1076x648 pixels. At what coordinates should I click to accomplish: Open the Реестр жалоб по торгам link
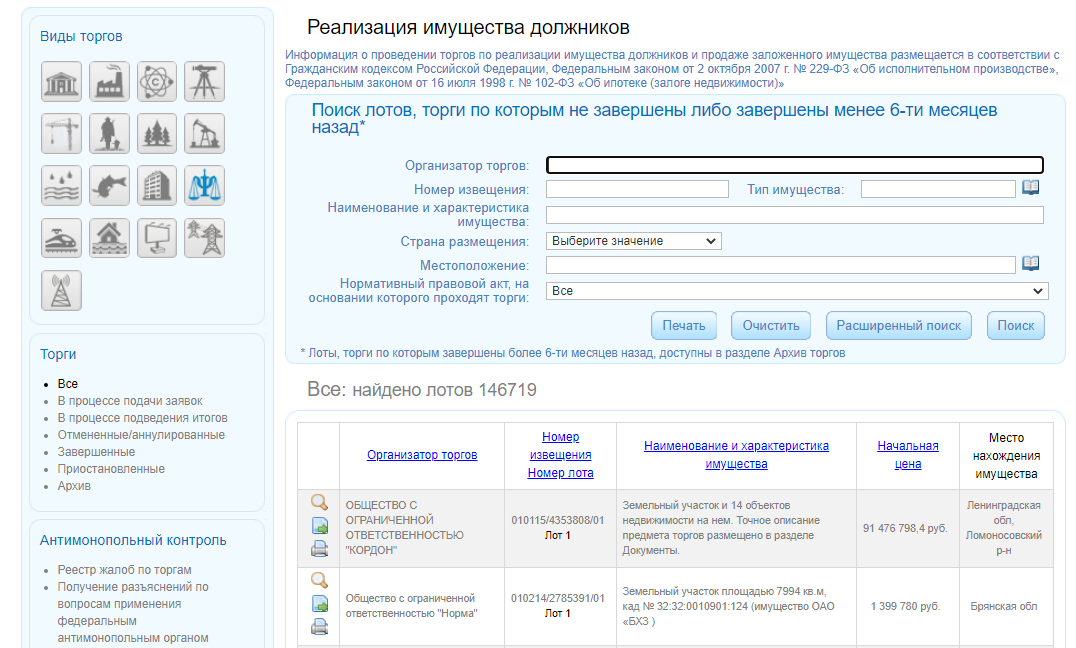click(124, 570)
